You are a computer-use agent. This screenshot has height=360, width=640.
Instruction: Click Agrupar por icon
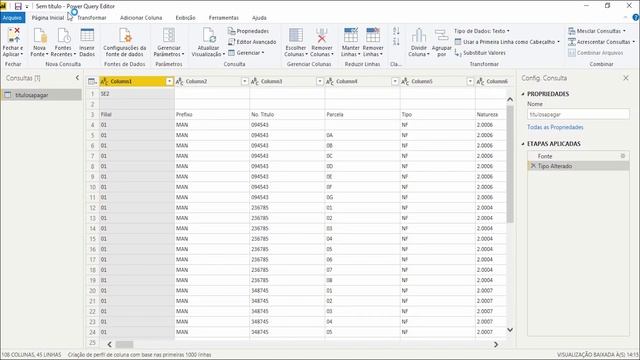point(442,36)
